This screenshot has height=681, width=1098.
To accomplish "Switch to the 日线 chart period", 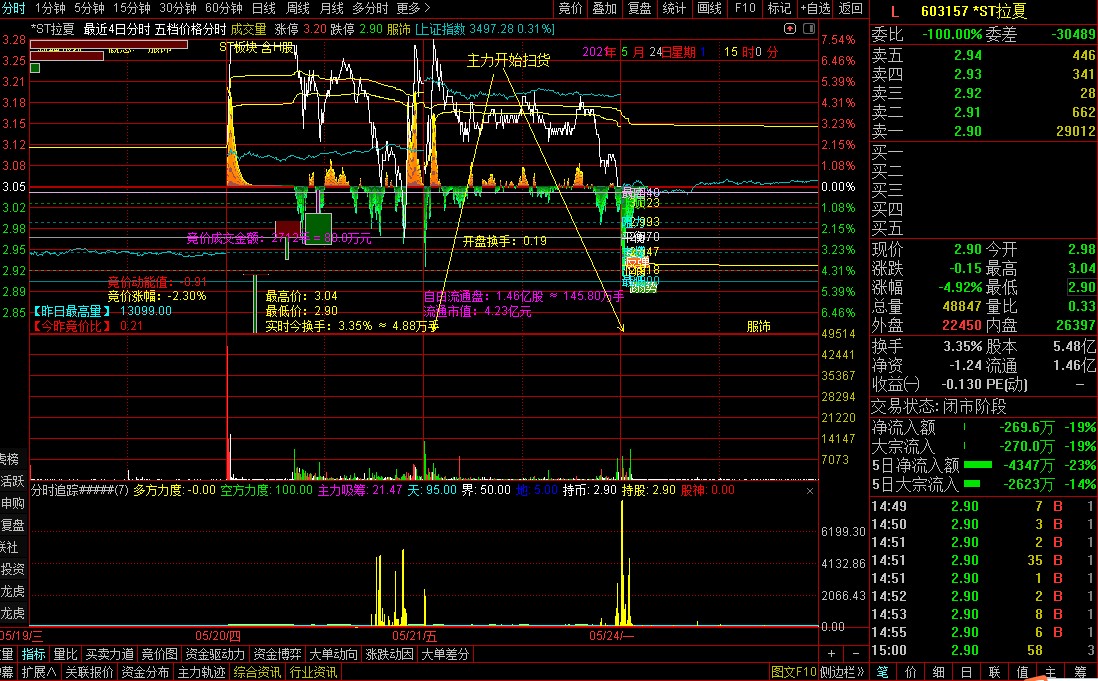I will 264,8.
